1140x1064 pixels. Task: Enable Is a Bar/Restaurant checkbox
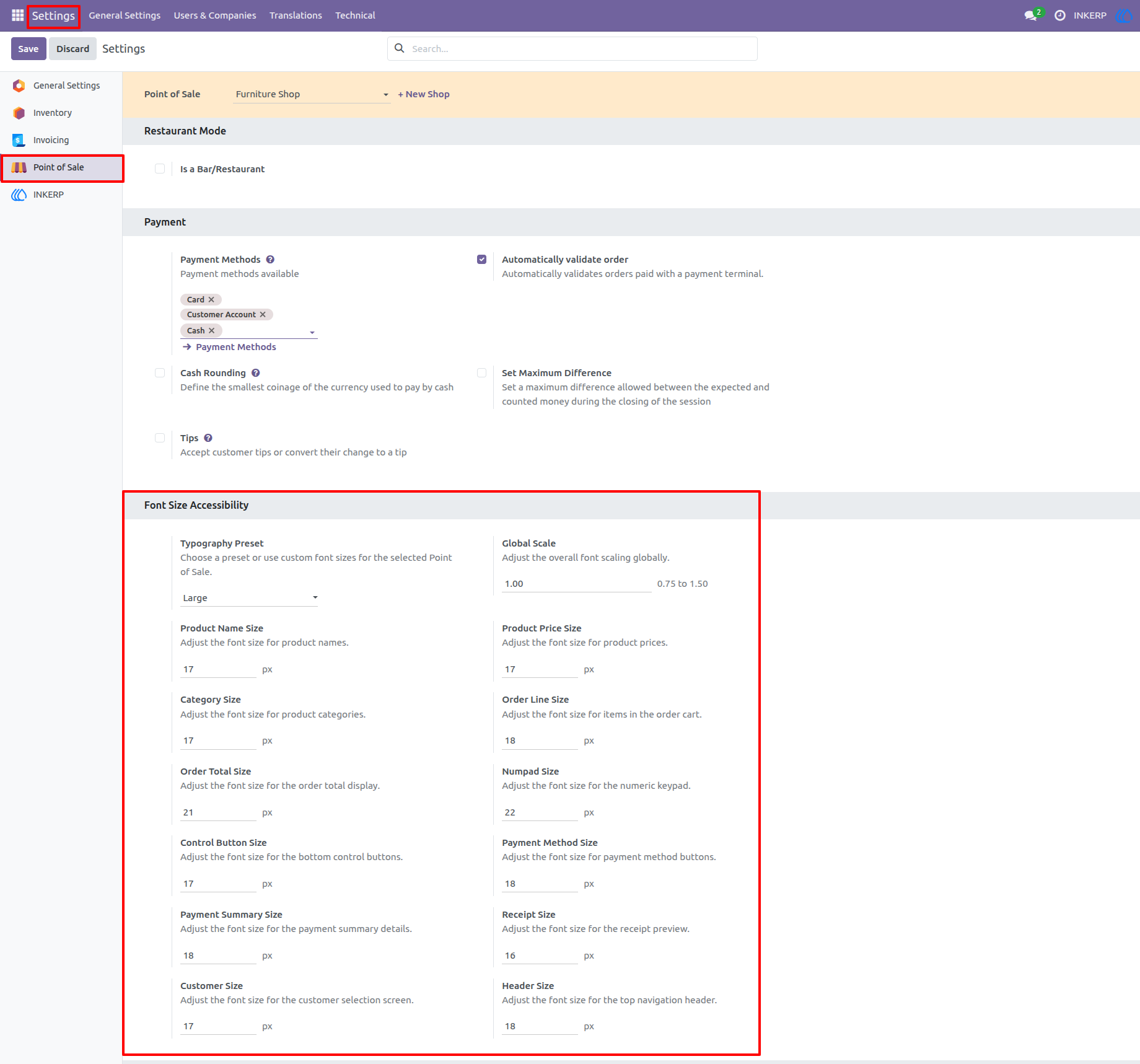tap(160, 169)
